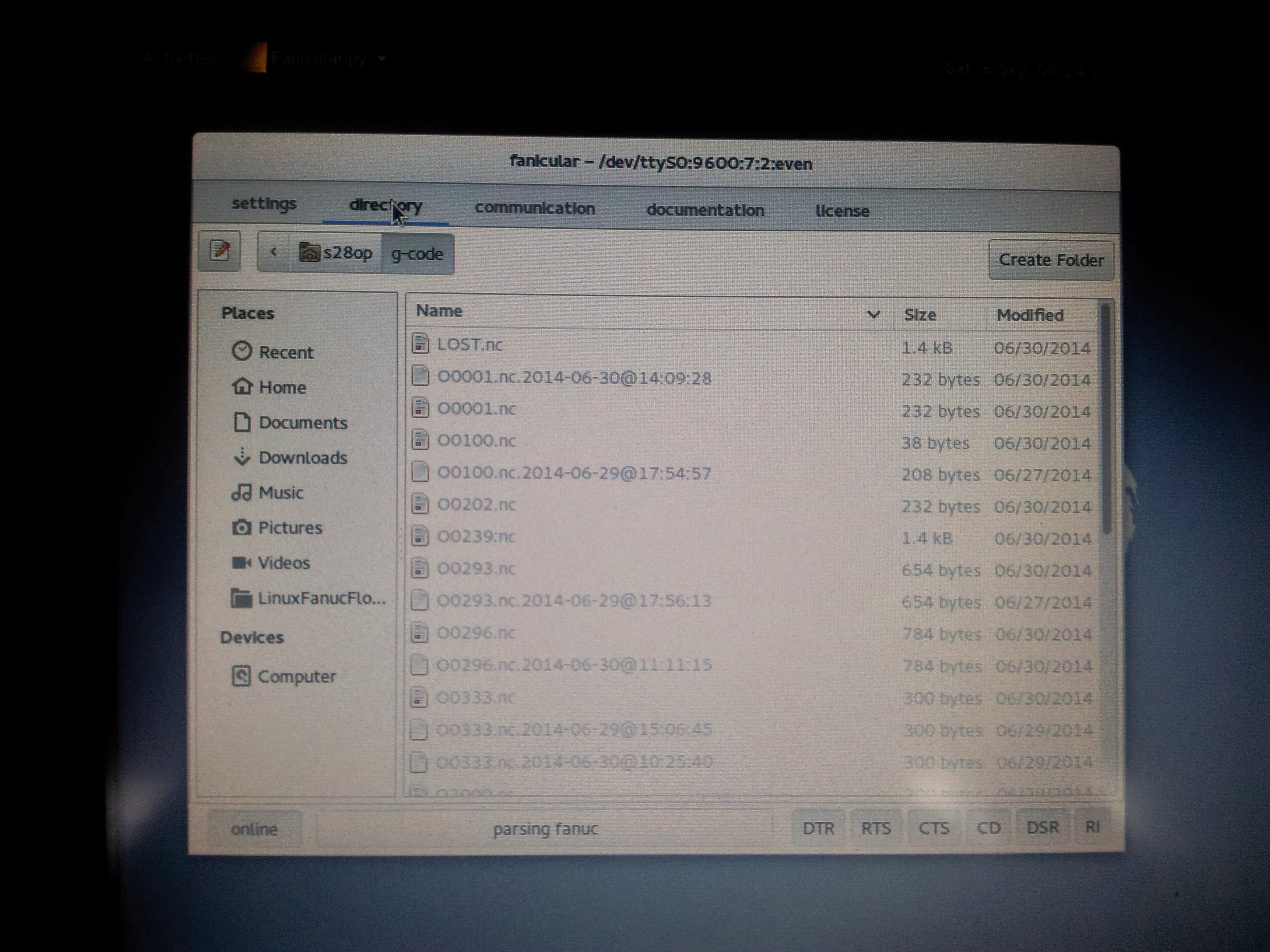1270x952 pixels.
Task: Toggle the RTS signal indicator
Action: (x=875, y=828)
